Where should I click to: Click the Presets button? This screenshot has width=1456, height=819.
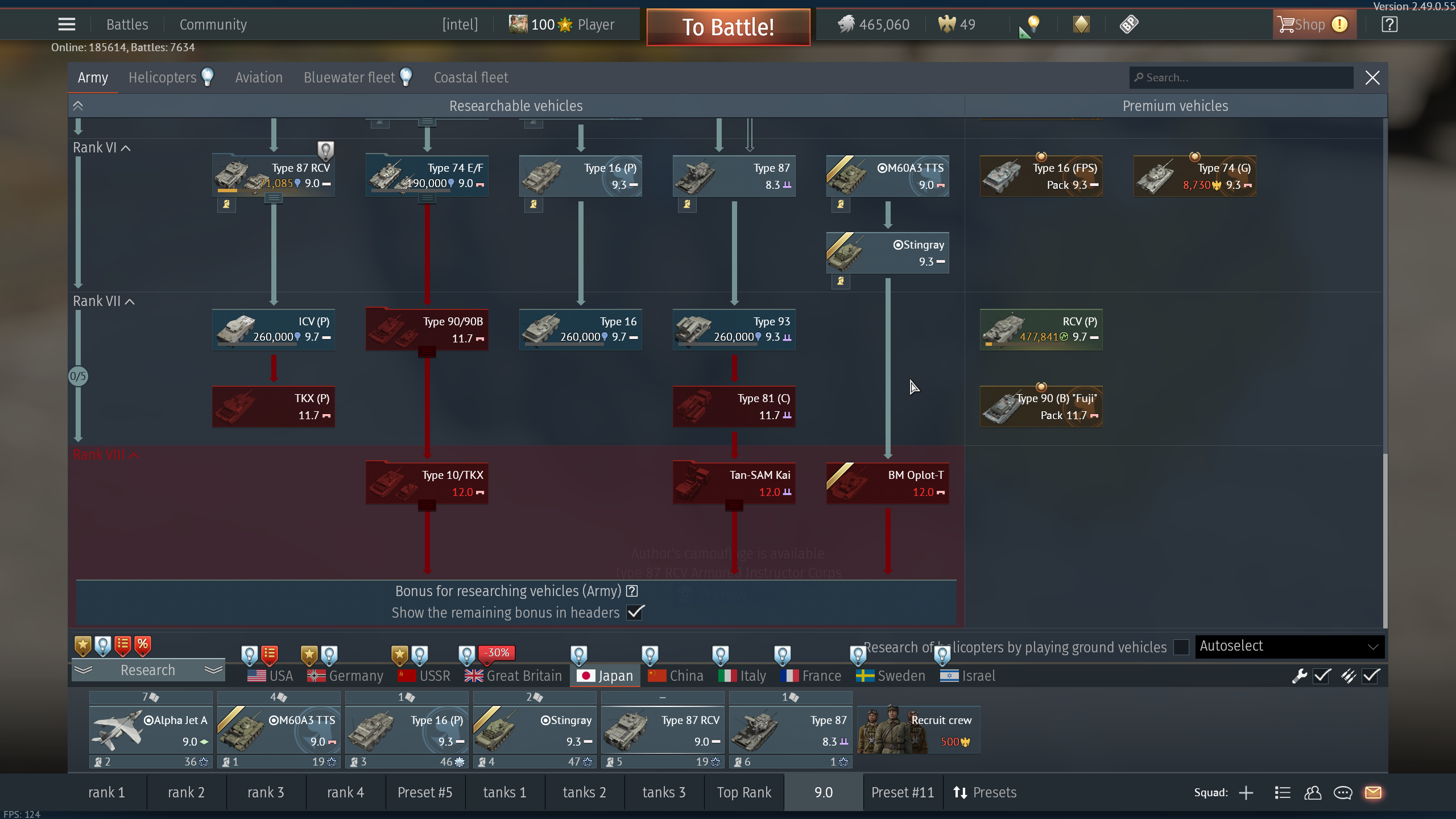pos(985,792)
